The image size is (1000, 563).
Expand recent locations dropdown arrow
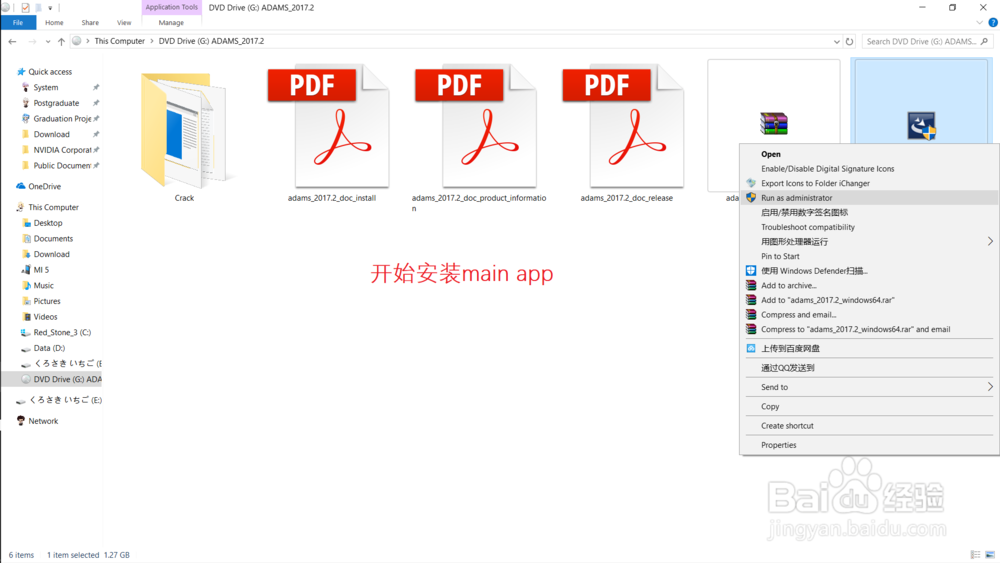point(48,41)
